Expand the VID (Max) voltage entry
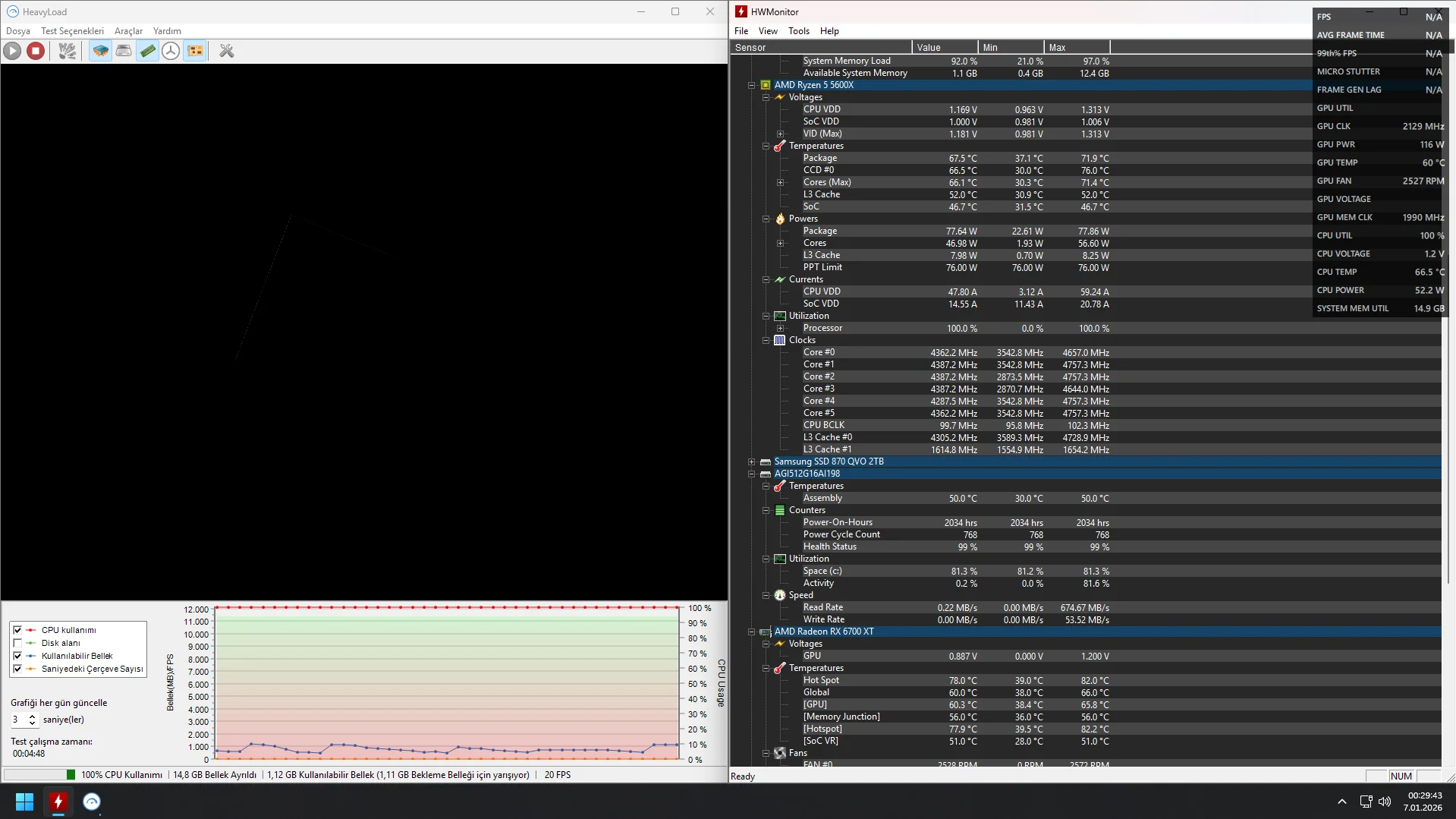The image size is (1456, 819). (x=780, y=134)
